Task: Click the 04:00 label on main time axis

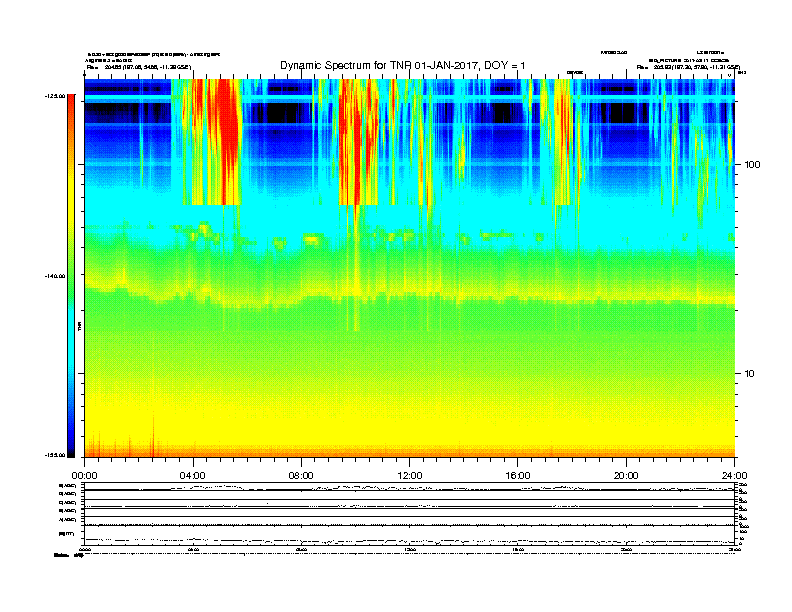Action: (193, 476)
